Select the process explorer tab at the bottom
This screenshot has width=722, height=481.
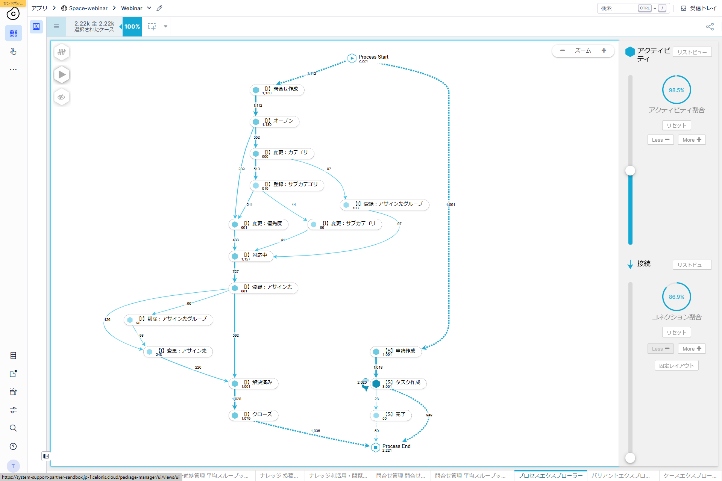click(x=550, y=476)
